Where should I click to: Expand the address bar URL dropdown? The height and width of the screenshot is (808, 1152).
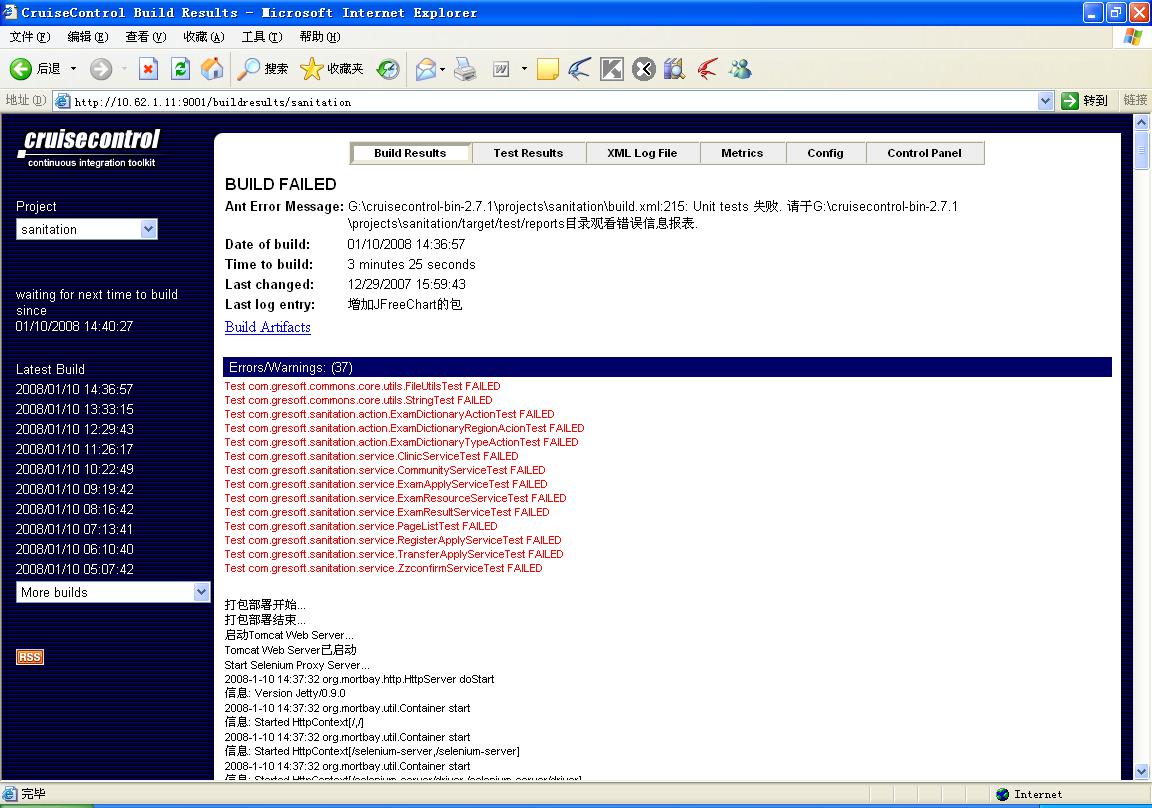[1045, 101]
